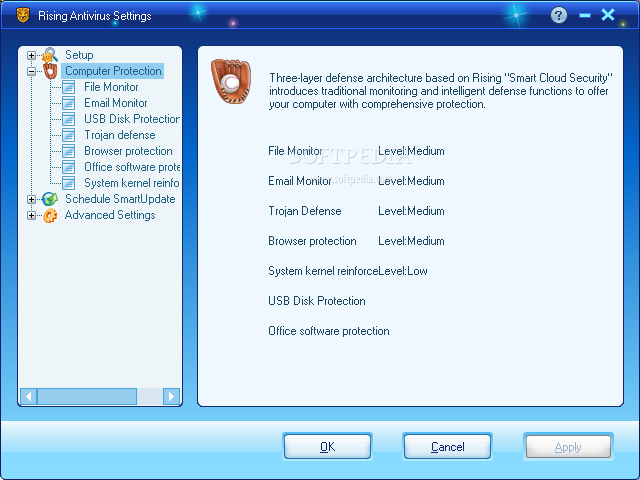Click Level:Medium beside Trojan Defense
The width and height of the screenshot is (640, 480).
tap(411, 211)
